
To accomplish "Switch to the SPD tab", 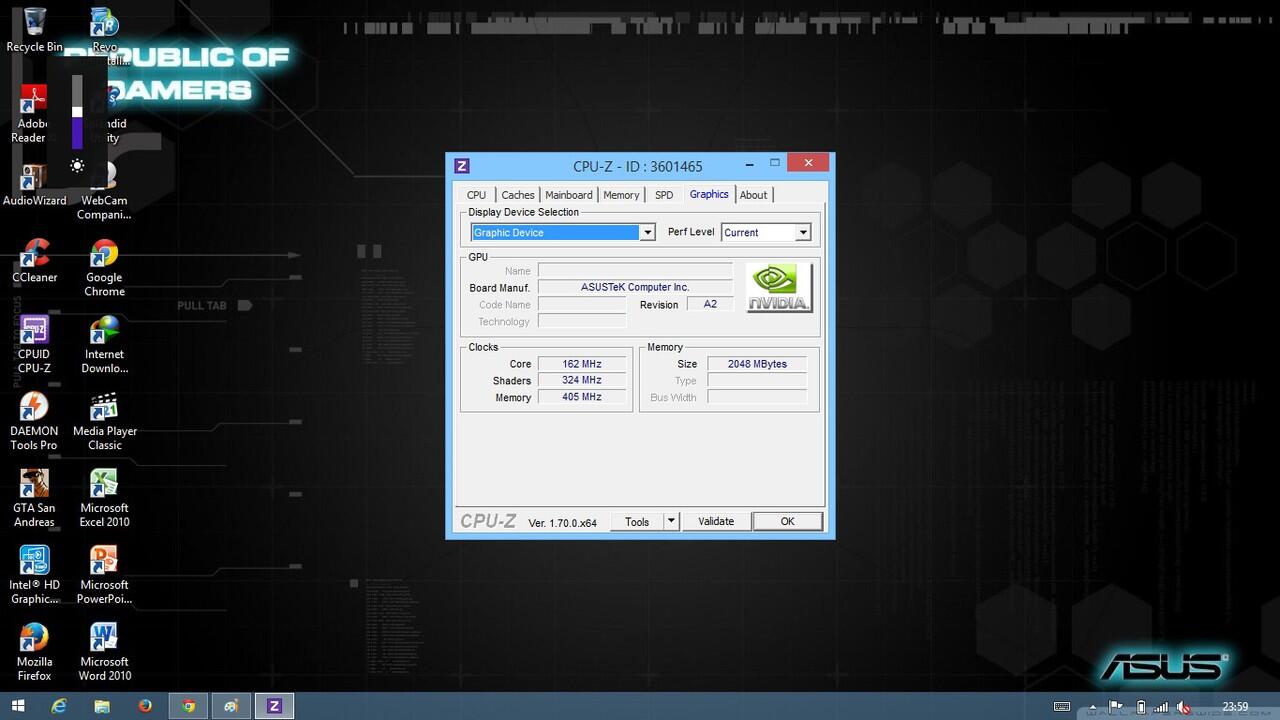I will [664, 195].
